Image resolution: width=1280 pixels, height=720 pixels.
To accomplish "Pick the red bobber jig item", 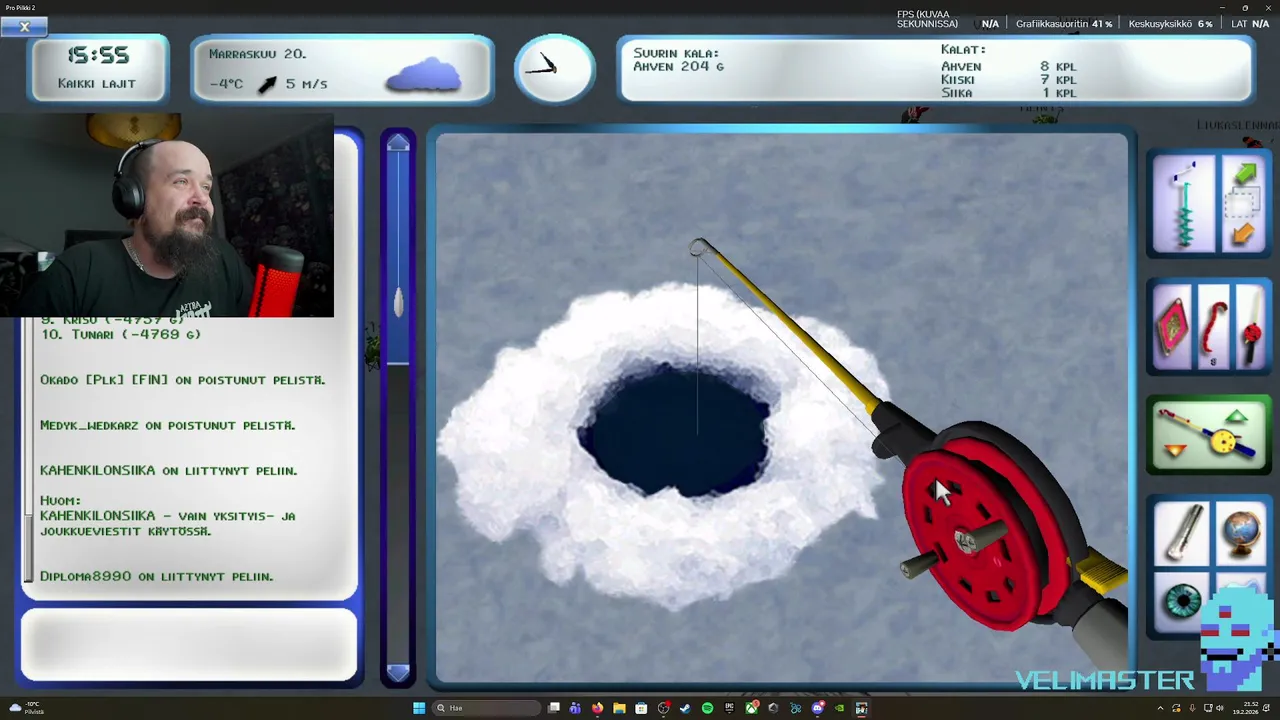I will [1250, 327].
